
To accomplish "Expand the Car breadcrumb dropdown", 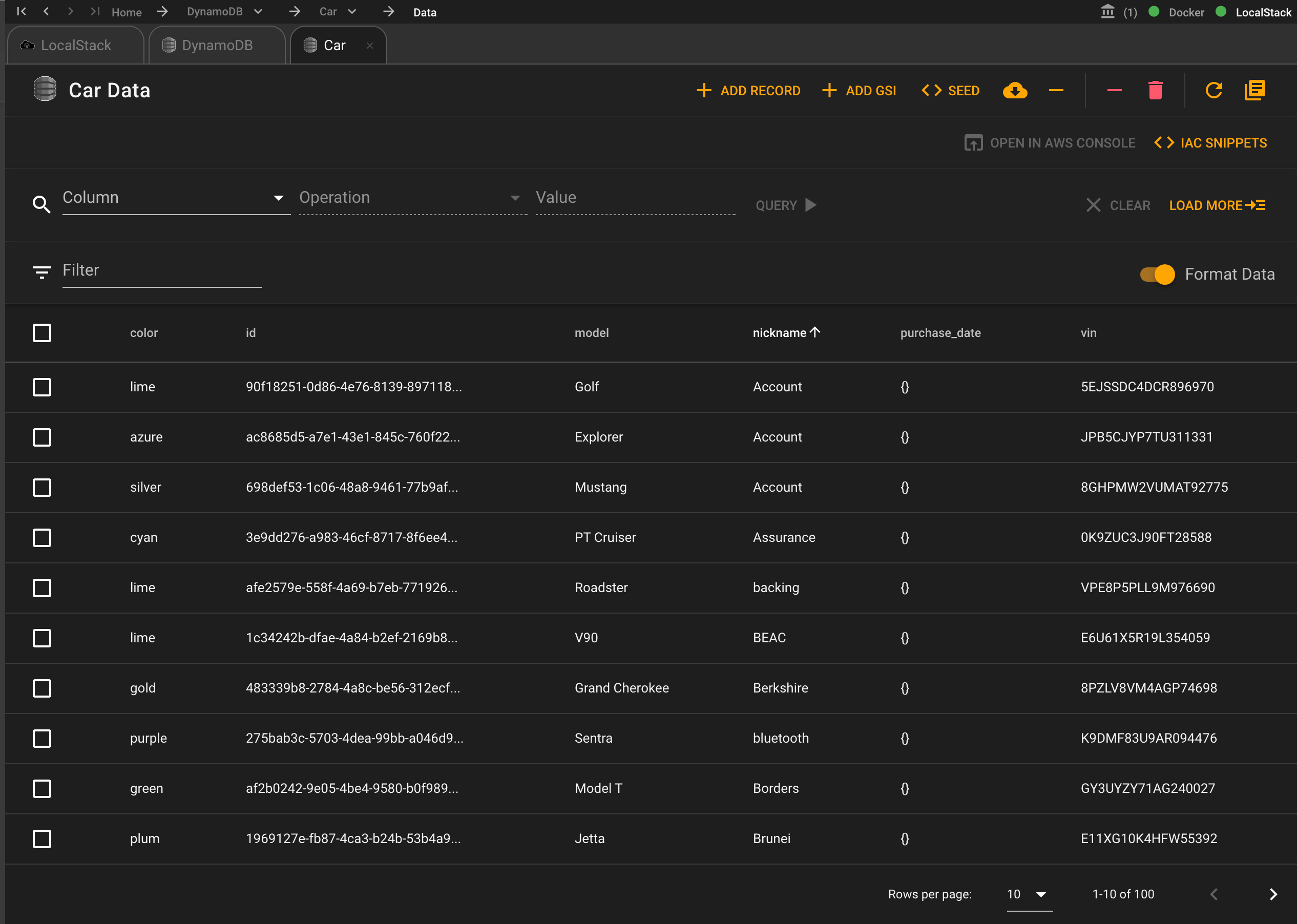I will tap(352, 11).
